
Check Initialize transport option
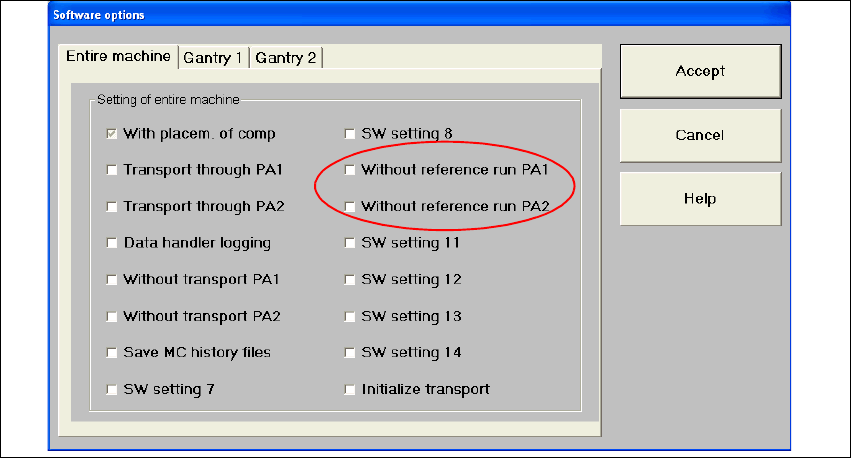click(350, 389)
